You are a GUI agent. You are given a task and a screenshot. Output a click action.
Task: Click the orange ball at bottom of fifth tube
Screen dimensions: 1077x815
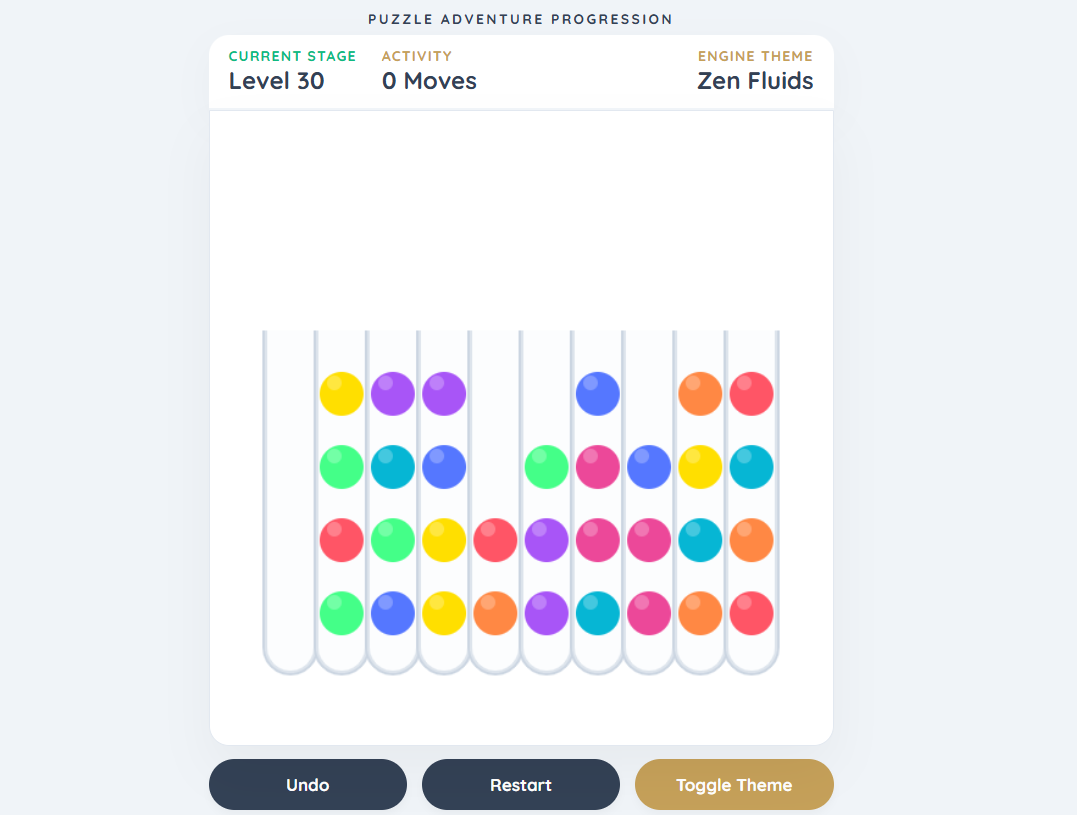495,612
